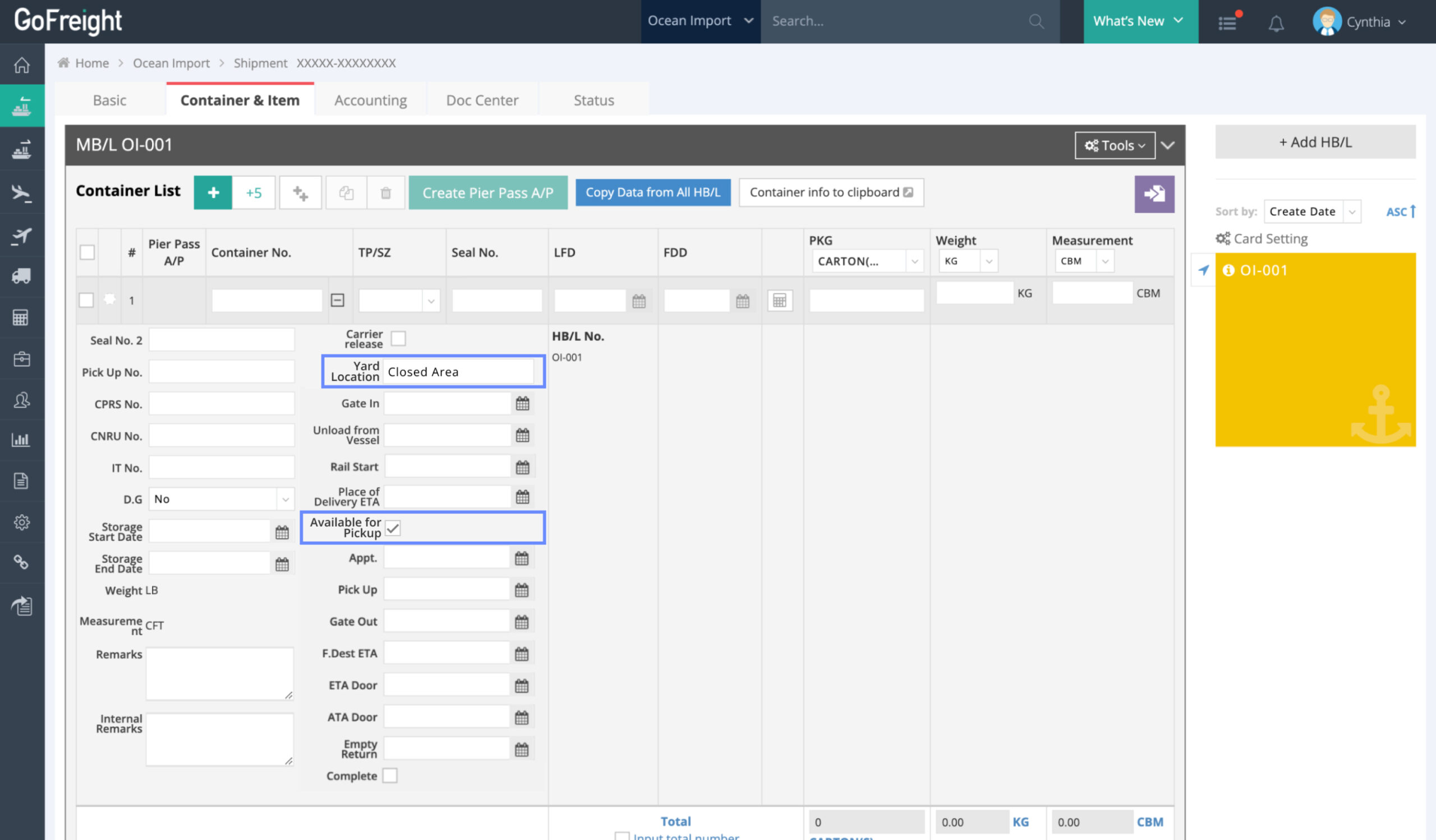This screenshot has width=1436, height=840.
Task: Open the Gate In calendar icon
Action: pyautogui.click(x=523, y=404)
